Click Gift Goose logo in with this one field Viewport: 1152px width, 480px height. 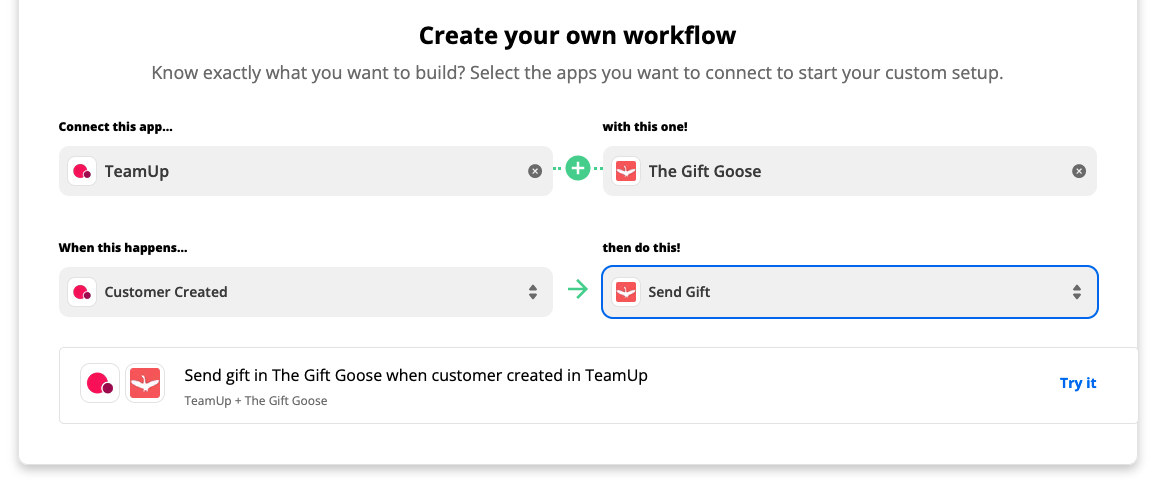626,171
